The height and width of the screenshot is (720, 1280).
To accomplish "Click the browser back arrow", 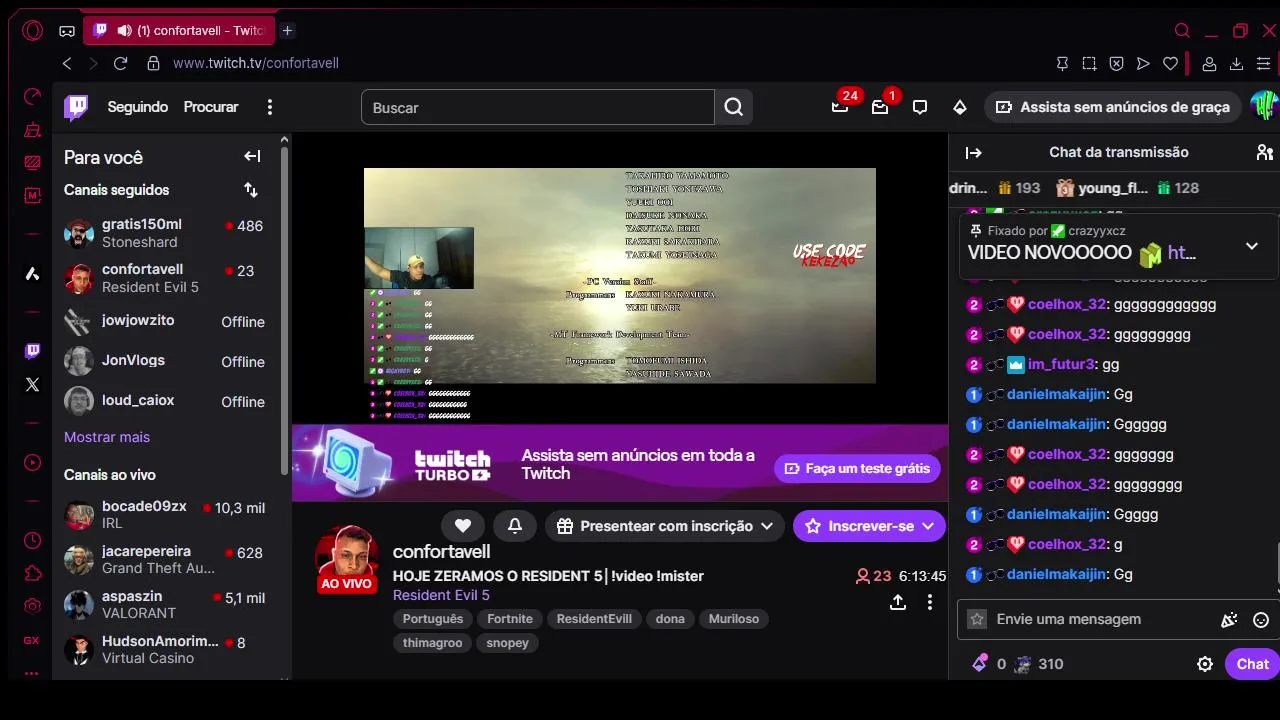I will [x=67, y=63].
